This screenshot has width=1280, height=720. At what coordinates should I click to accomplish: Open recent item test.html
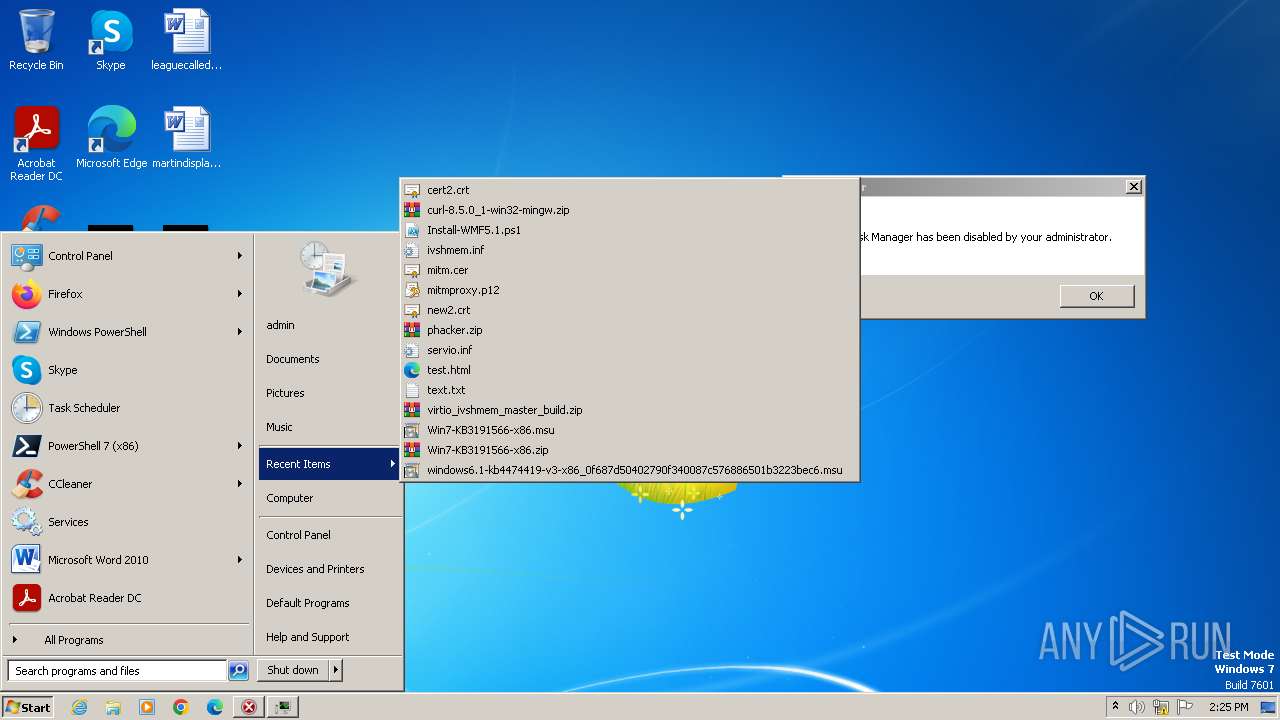click(x=629, y=370)
